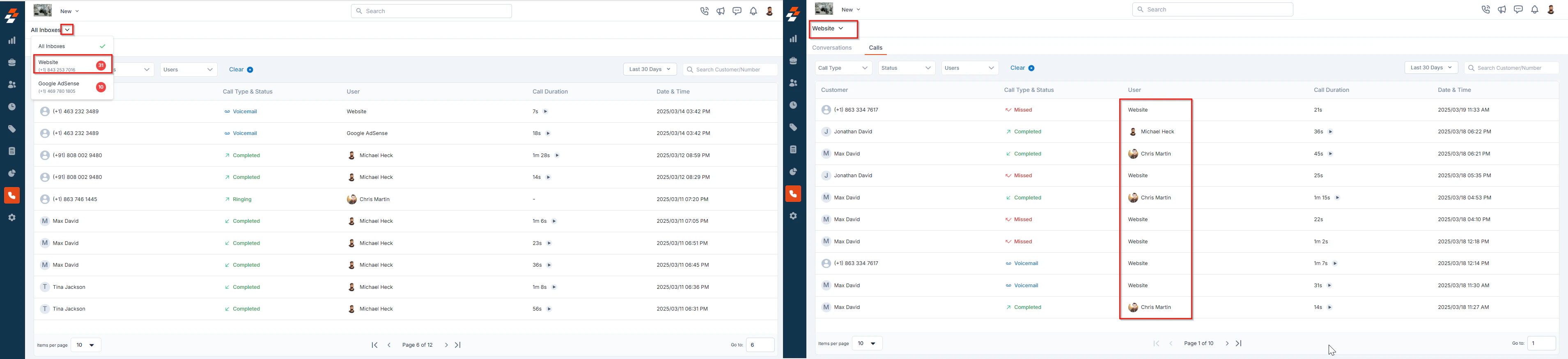This screenshot has width=1568, height=359.
Task: Go to next page in right screenshot pagination
Action: (x=1227, y=343)
